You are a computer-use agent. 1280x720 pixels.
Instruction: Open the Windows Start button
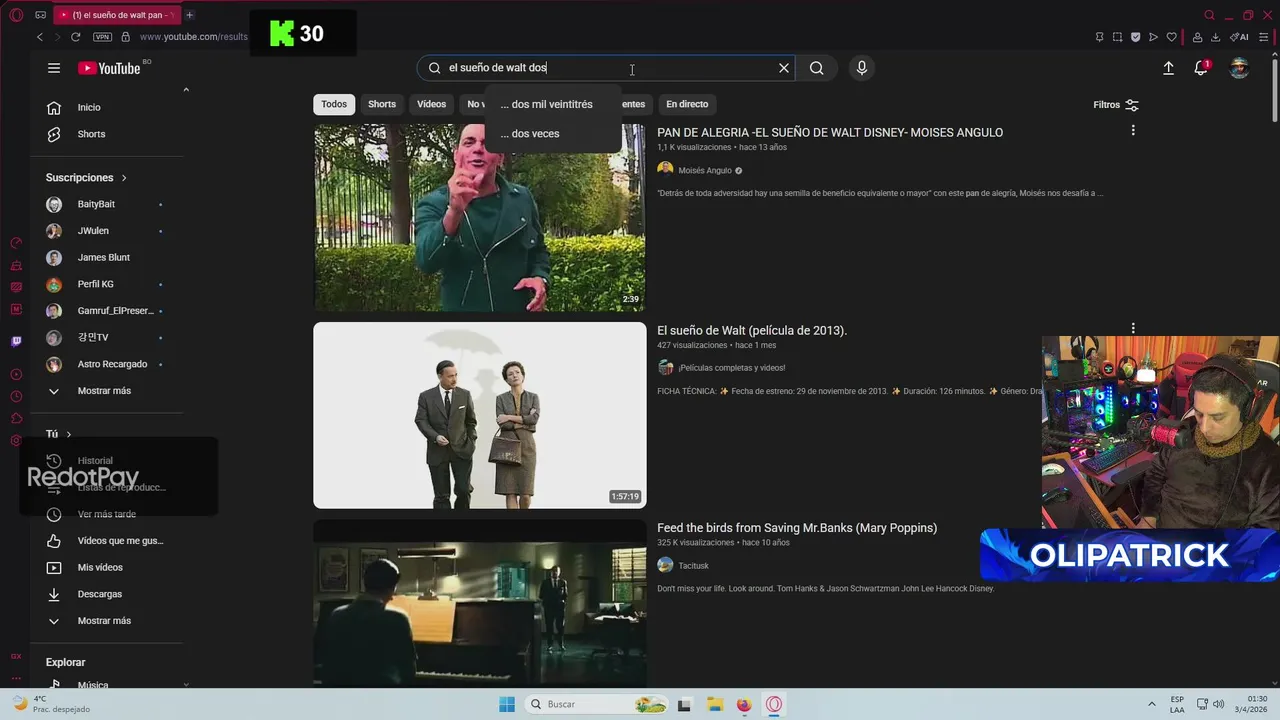point(507,704)
